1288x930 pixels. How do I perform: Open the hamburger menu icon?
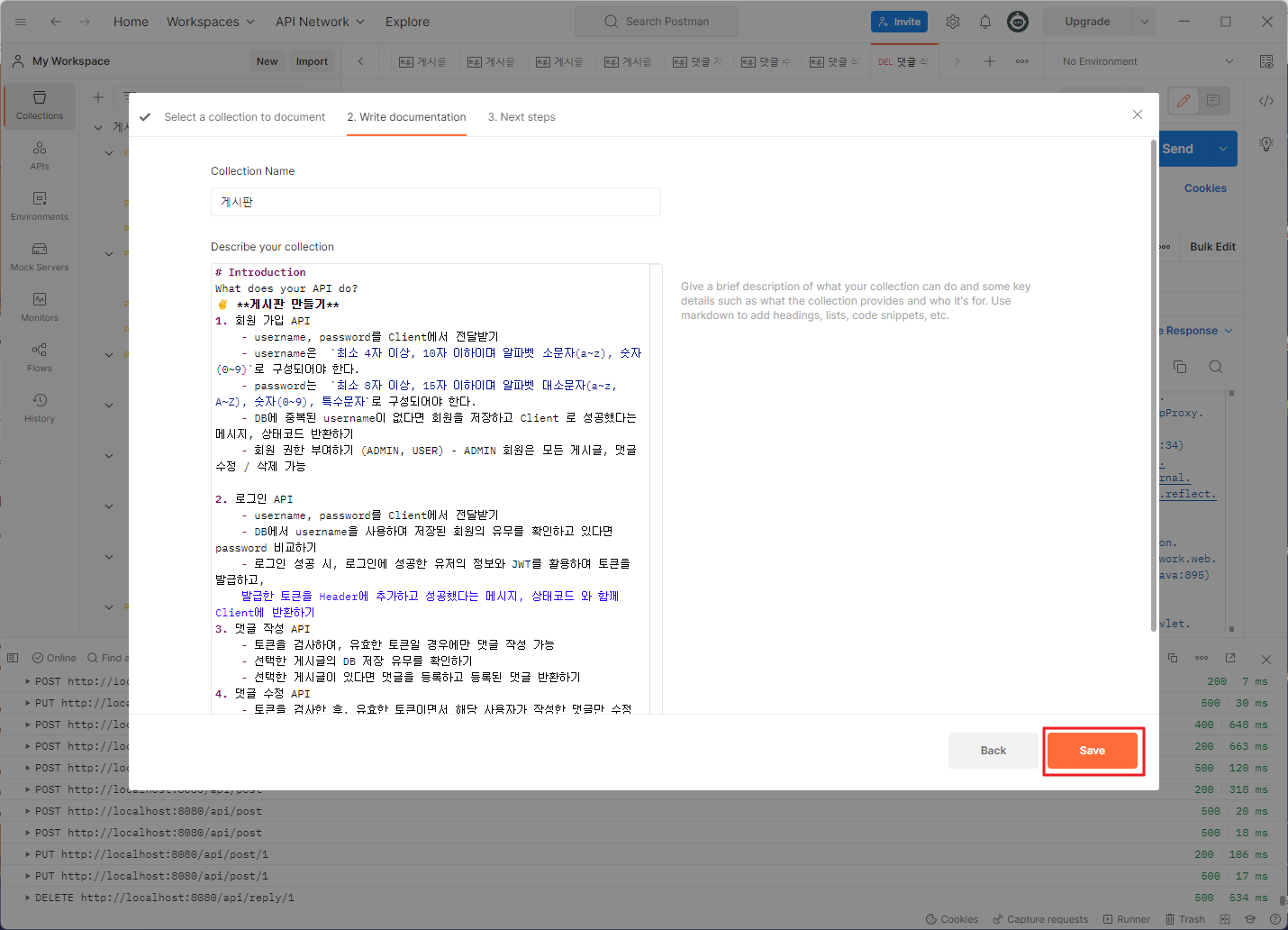click(21, 22)
